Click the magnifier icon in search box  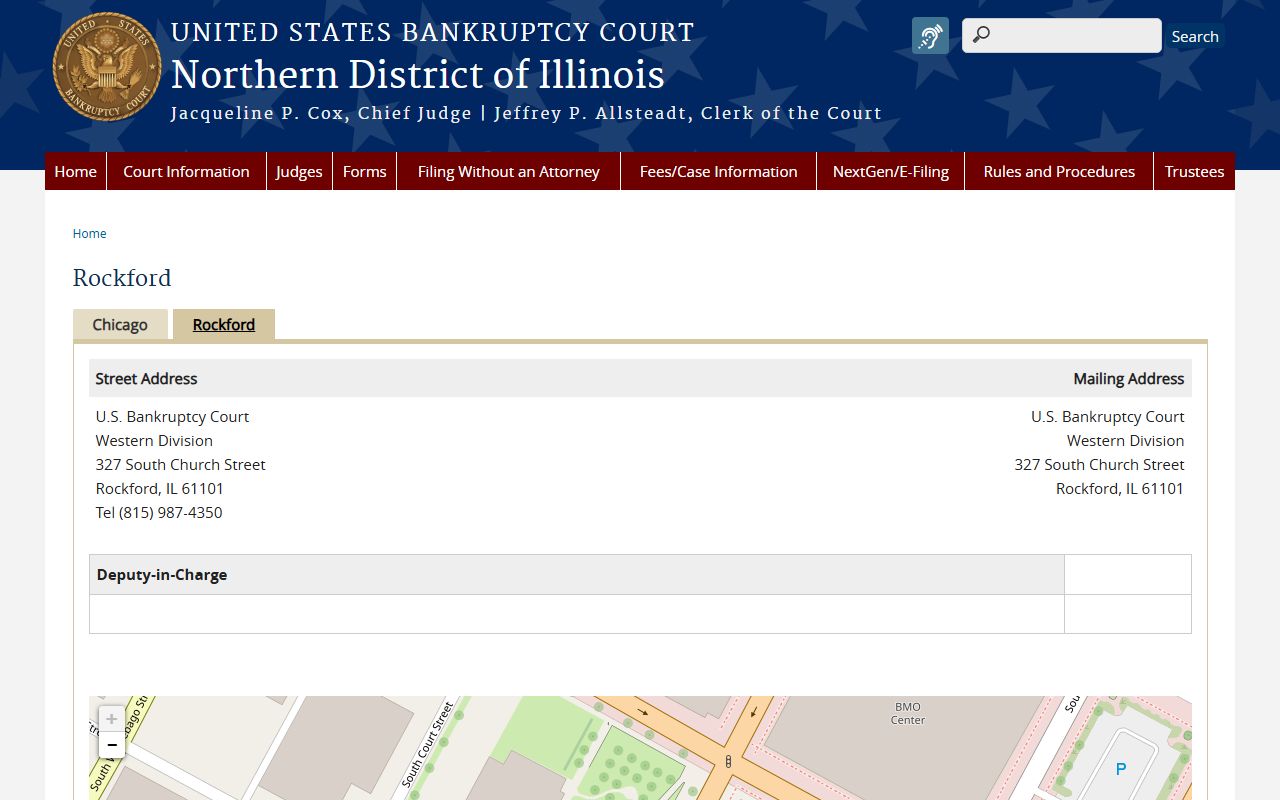[981, 35]
